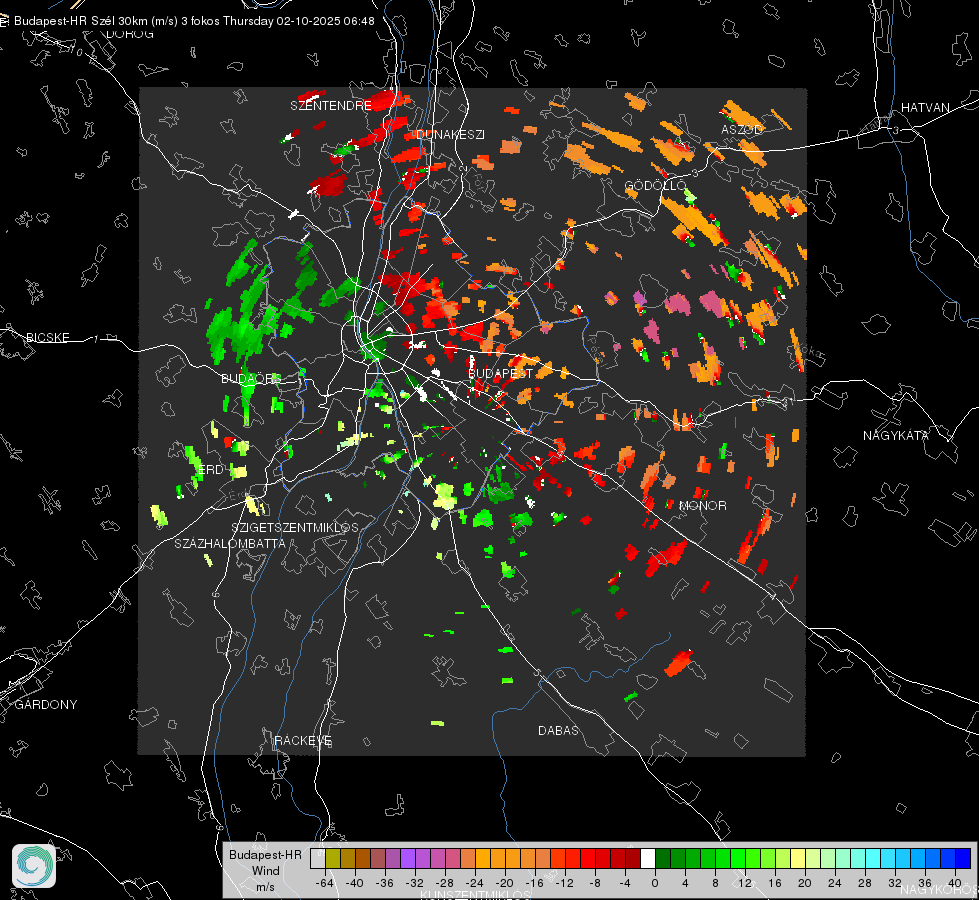Click the MONOR city label

[x=702, y=506]
